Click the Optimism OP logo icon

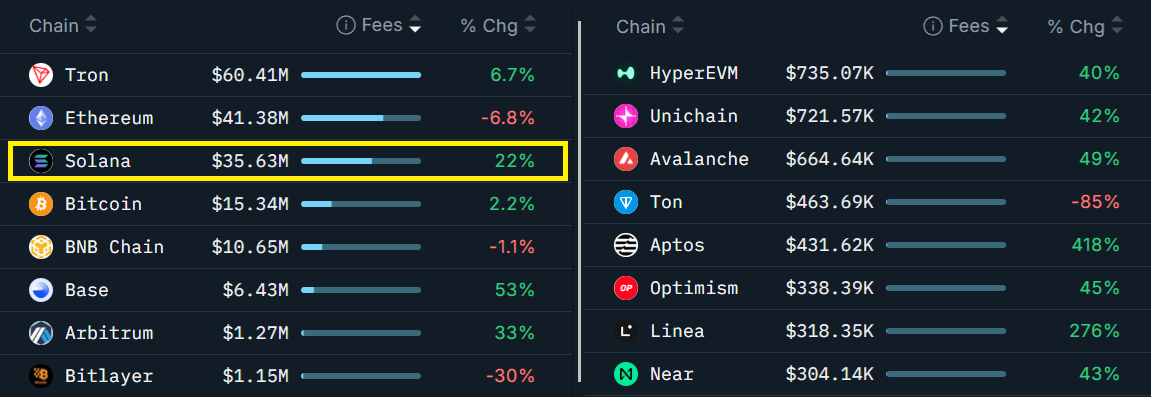(626, 288)
